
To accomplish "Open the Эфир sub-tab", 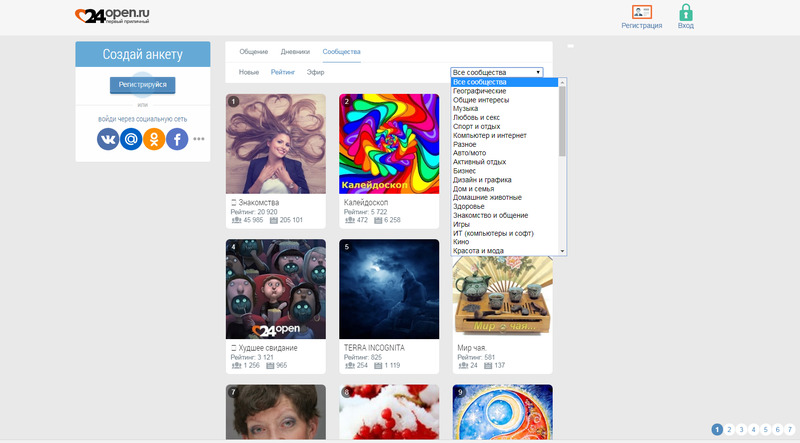I will pos(315,72).
